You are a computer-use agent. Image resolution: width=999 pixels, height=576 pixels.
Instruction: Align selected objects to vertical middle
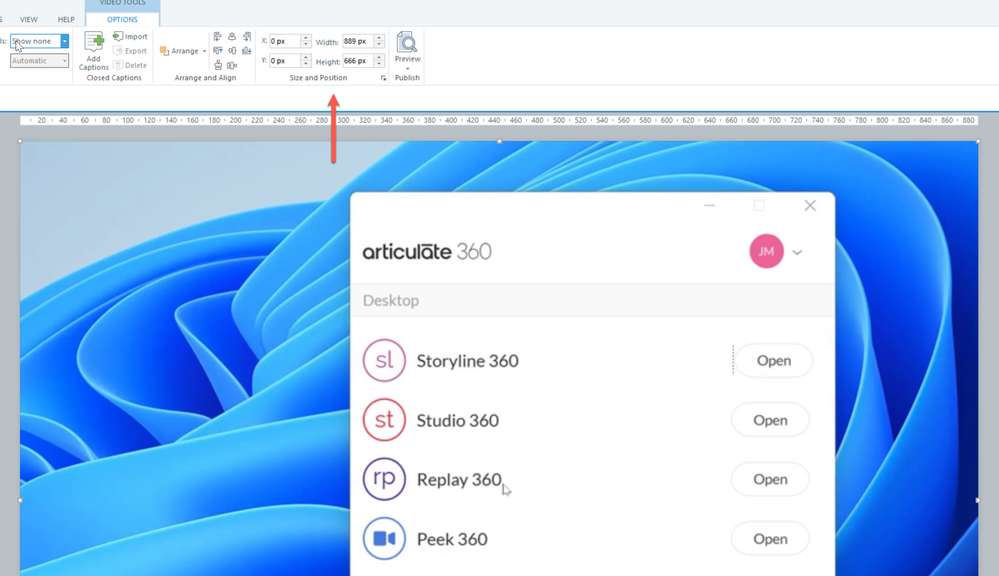pos(232,50)
